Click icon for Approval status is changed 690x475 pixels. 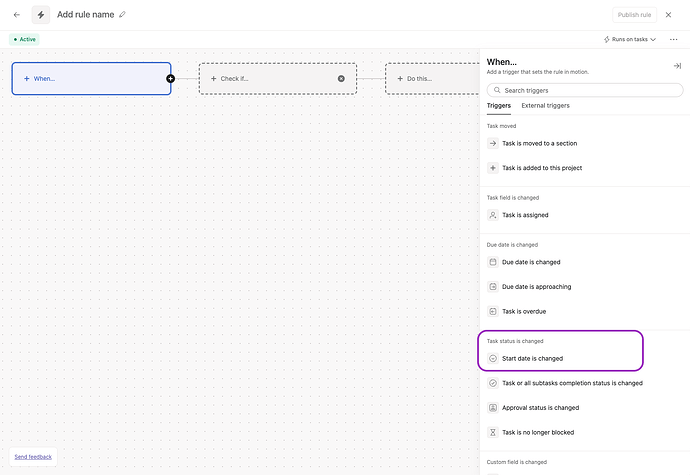click(493, 408)
